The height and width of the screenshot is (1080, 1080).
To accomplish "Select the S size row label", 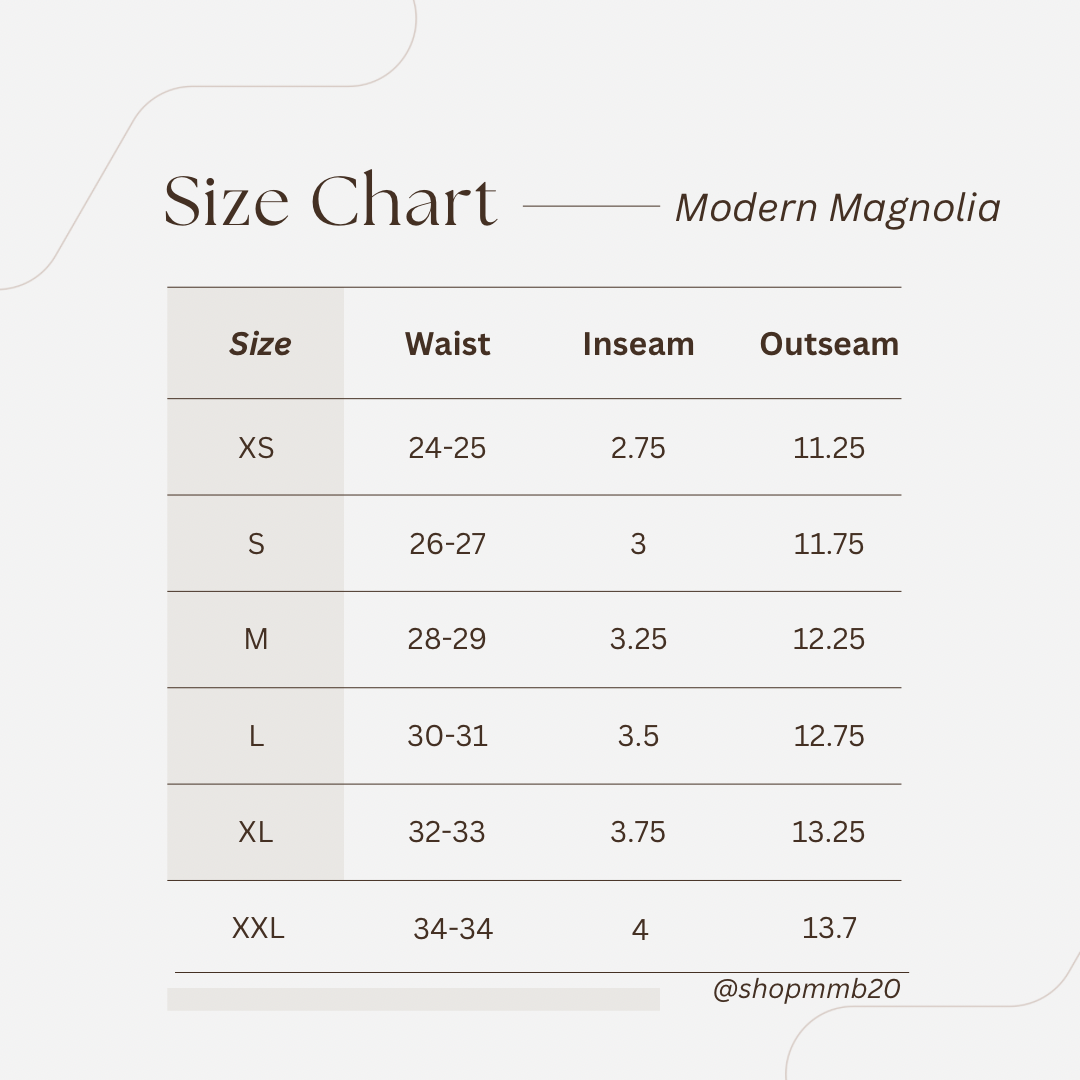I will (256, 544).
